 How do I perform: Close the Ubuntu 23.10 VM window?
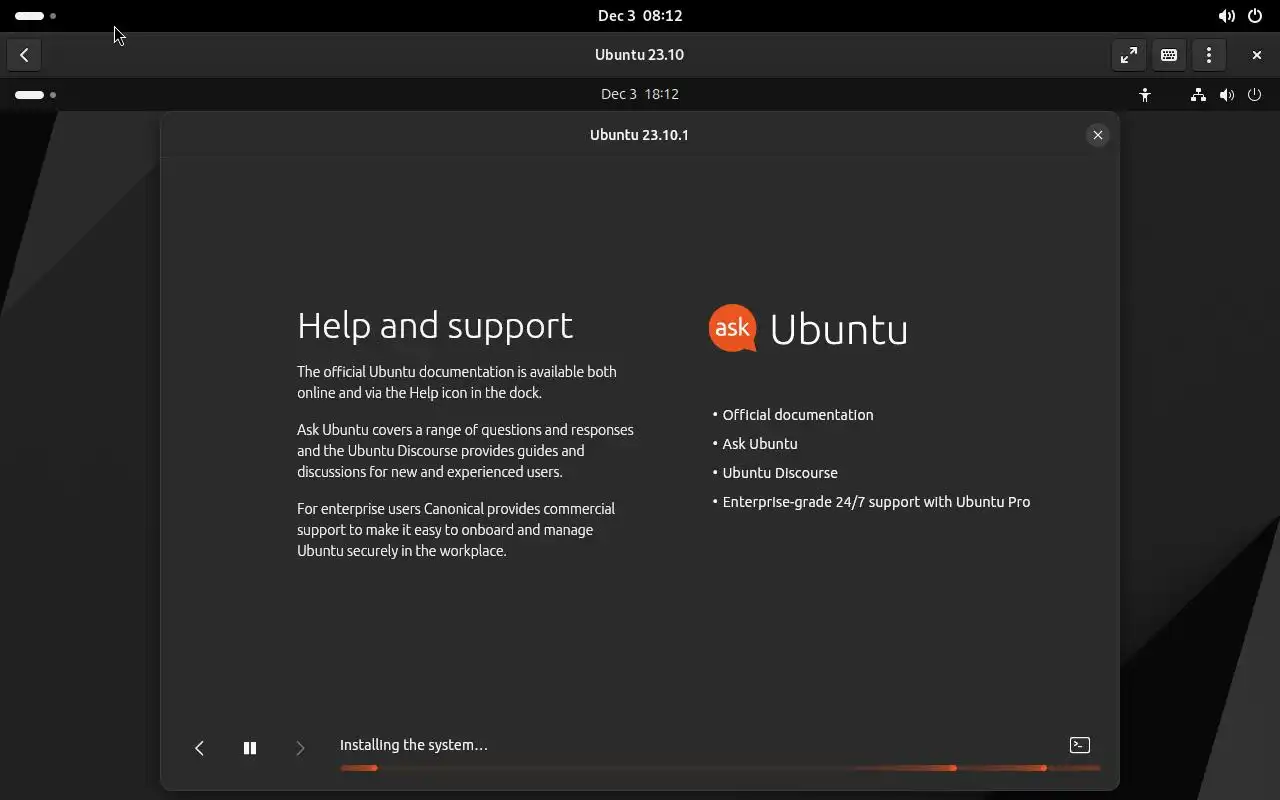[1257, 55]
